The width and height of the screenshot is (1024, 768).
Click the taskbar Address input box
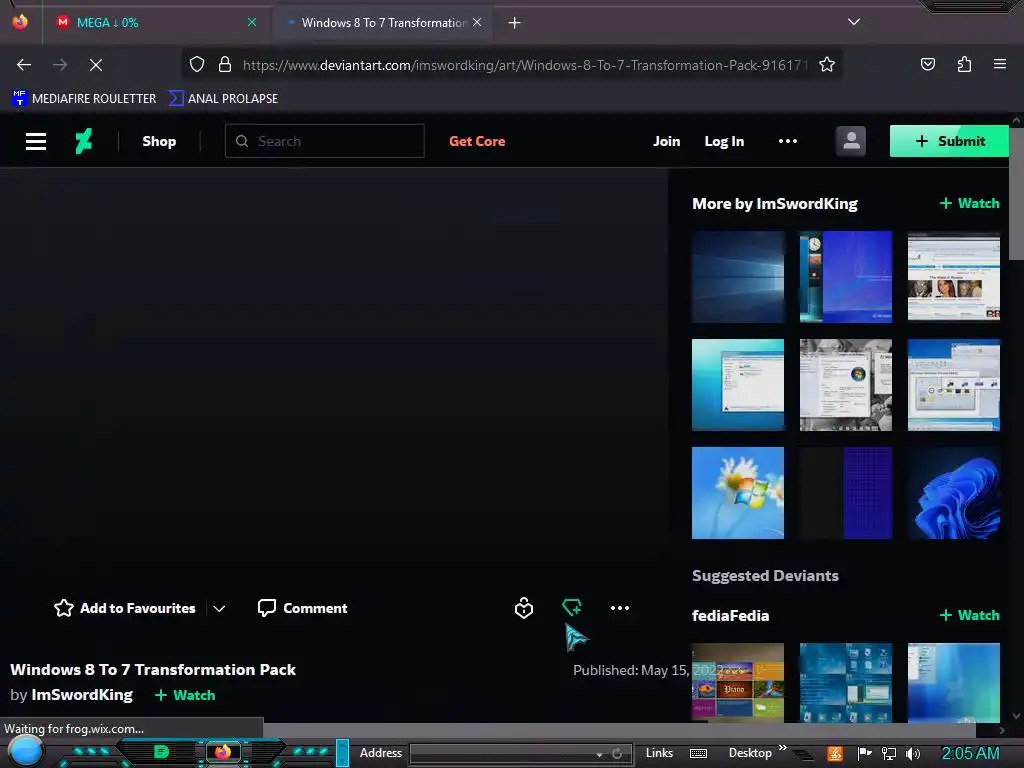501,754
